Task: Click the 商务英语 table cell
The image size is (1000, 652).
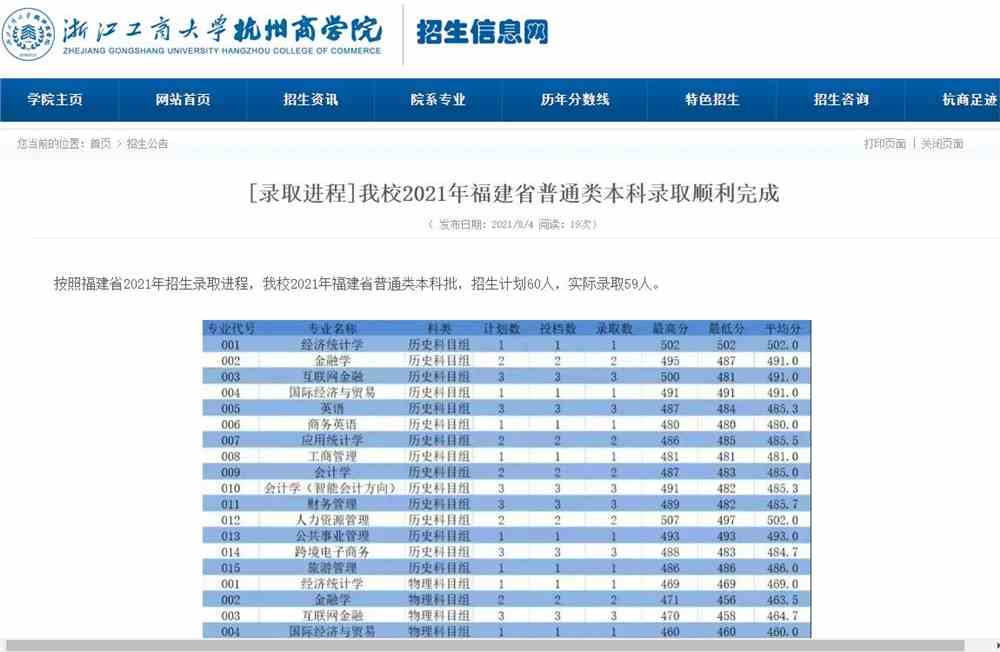Action: (332, 424)
